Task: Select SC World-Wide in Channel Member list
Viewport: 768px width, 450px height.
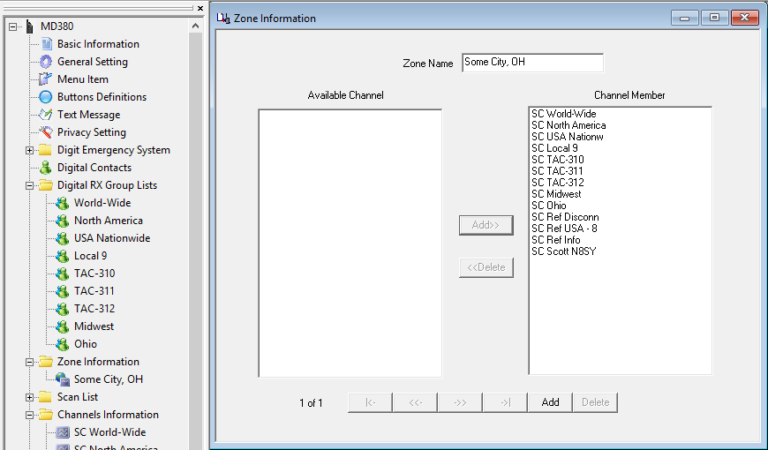Action: (x=564, y=114)
